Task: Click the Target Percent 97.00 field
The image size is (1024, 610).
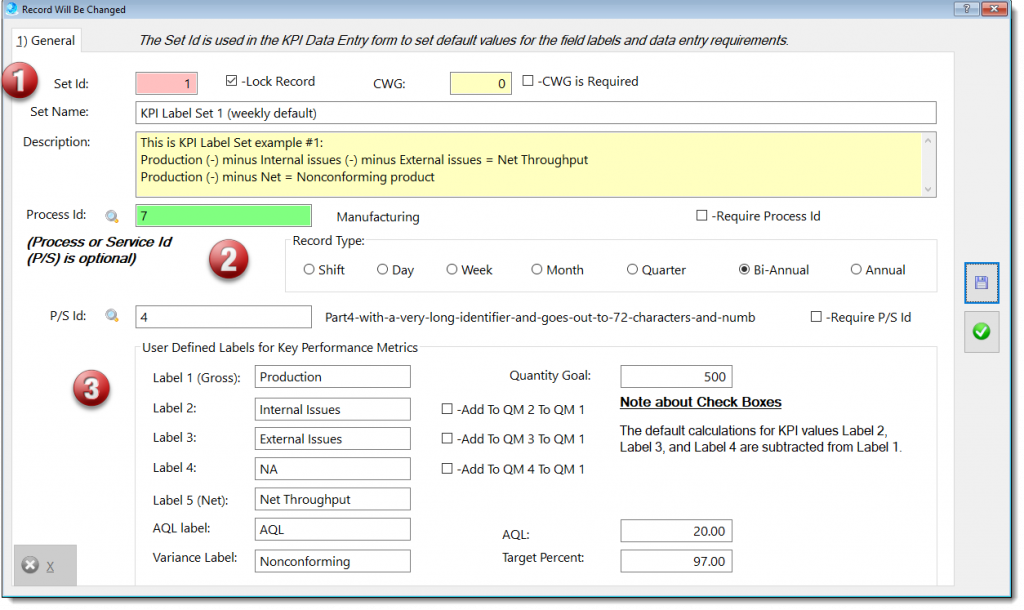Action: 676,561
